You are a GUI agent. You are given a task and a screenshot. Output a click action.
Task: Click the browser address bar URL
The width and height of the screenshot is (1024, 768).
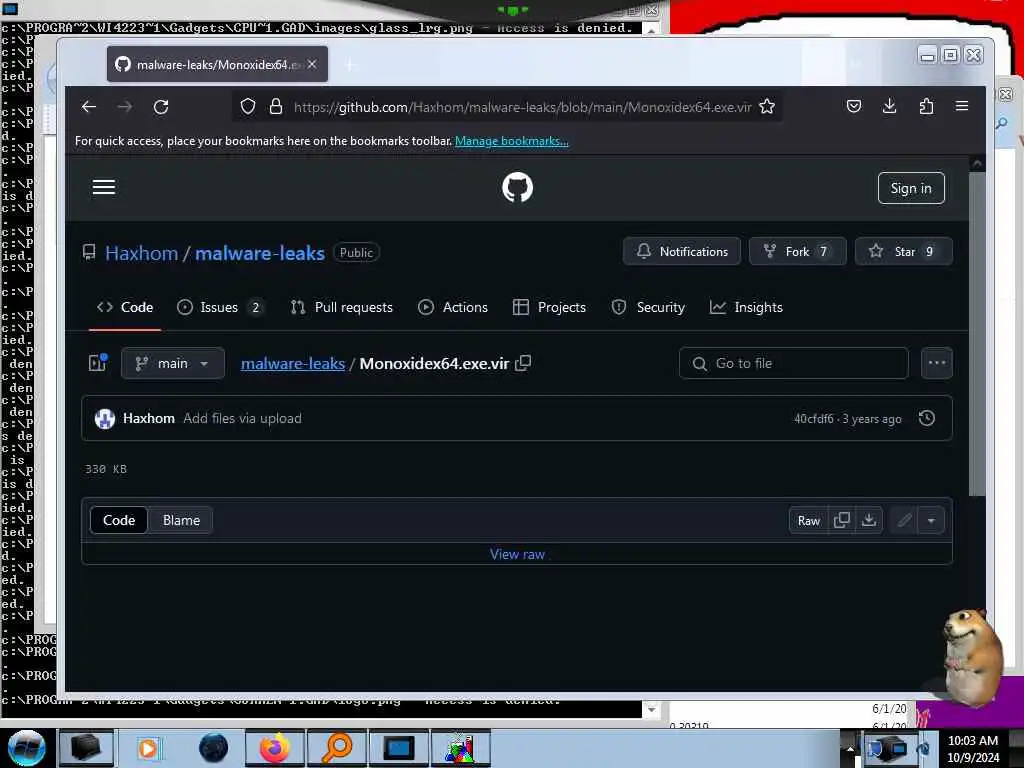[x=522, y=107]
